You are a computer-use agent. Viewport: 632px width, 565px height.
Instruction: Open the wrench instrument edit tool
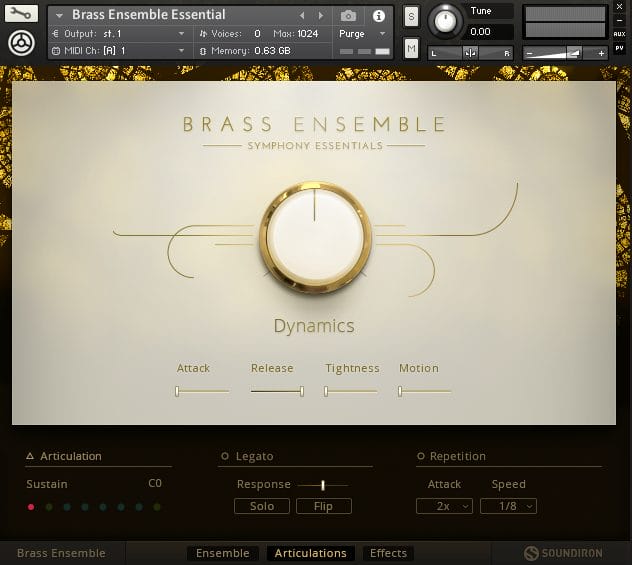22,14
